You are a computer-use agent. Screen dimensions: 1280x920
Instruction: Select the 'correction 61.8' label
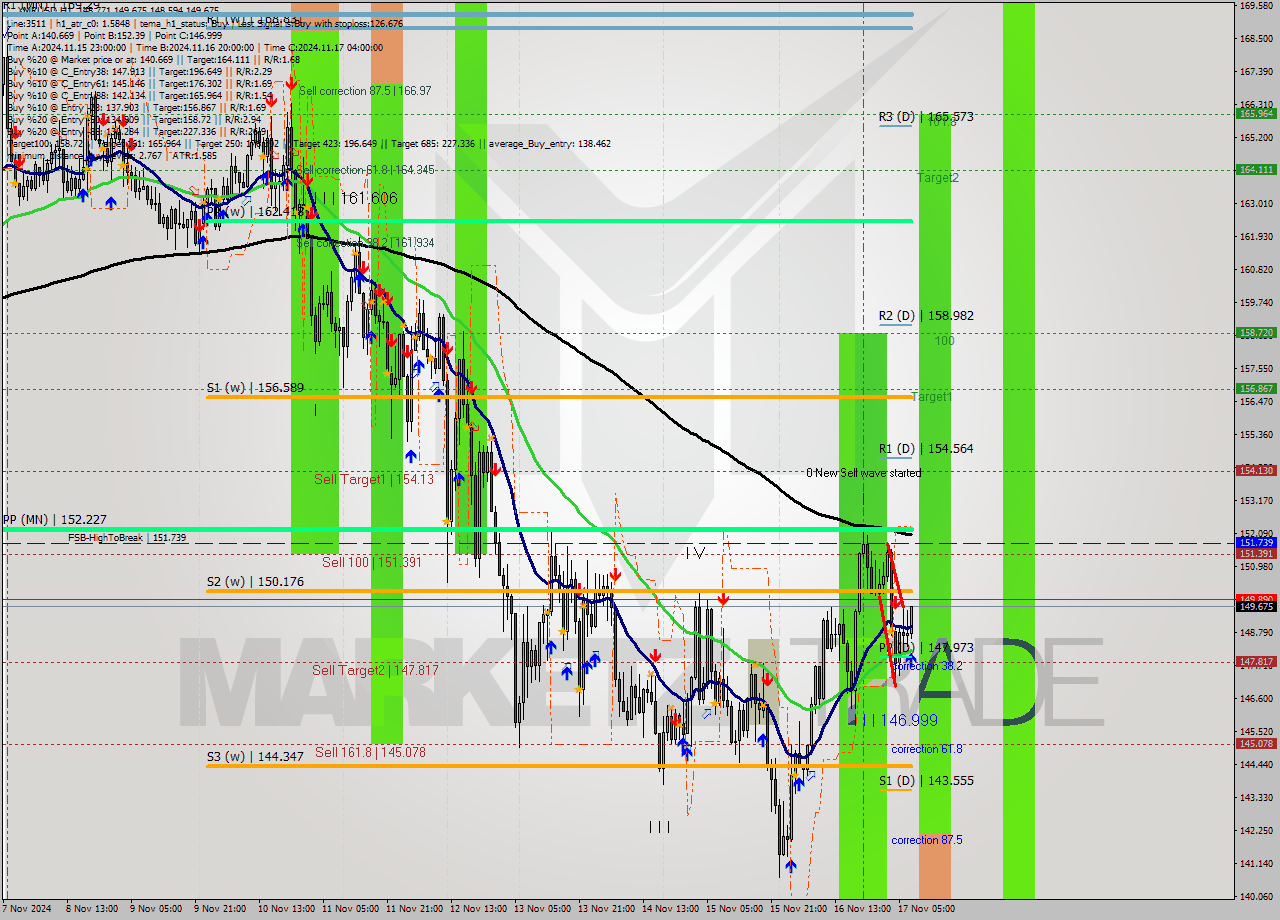pyautogui.click(x=927, y=749)
